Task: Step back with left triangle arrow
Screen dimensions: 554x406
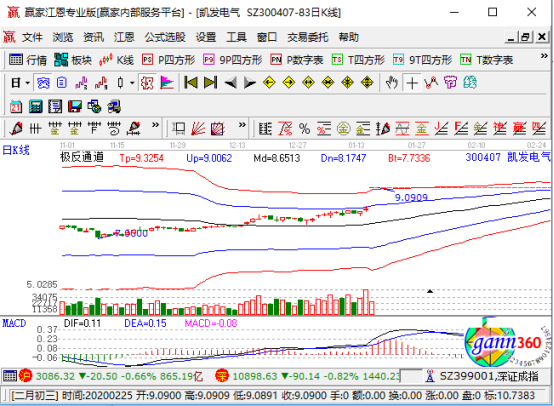Action: [231, 83]
